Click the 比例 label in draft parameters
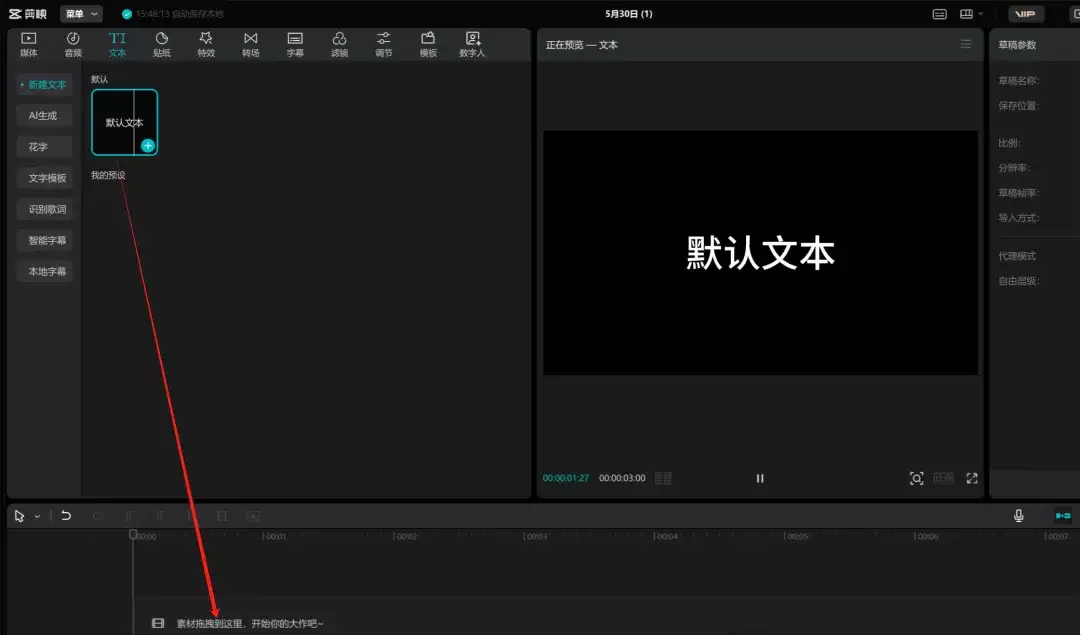 (x=1009, y=143)
